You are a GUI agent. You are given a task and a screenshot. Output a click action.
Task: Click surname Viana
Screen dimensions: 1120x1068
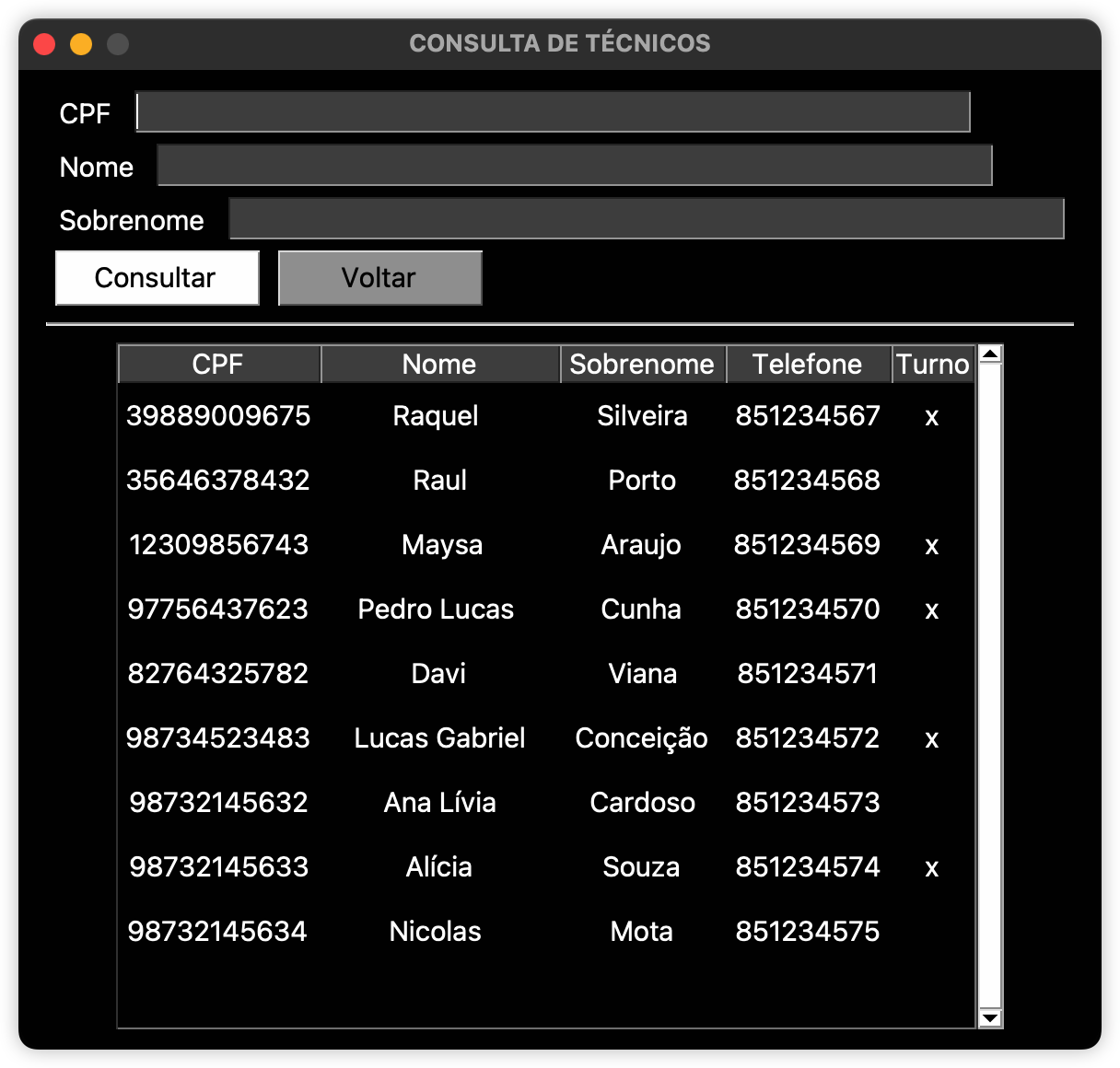pyautogui.click(x=643, y=674)
